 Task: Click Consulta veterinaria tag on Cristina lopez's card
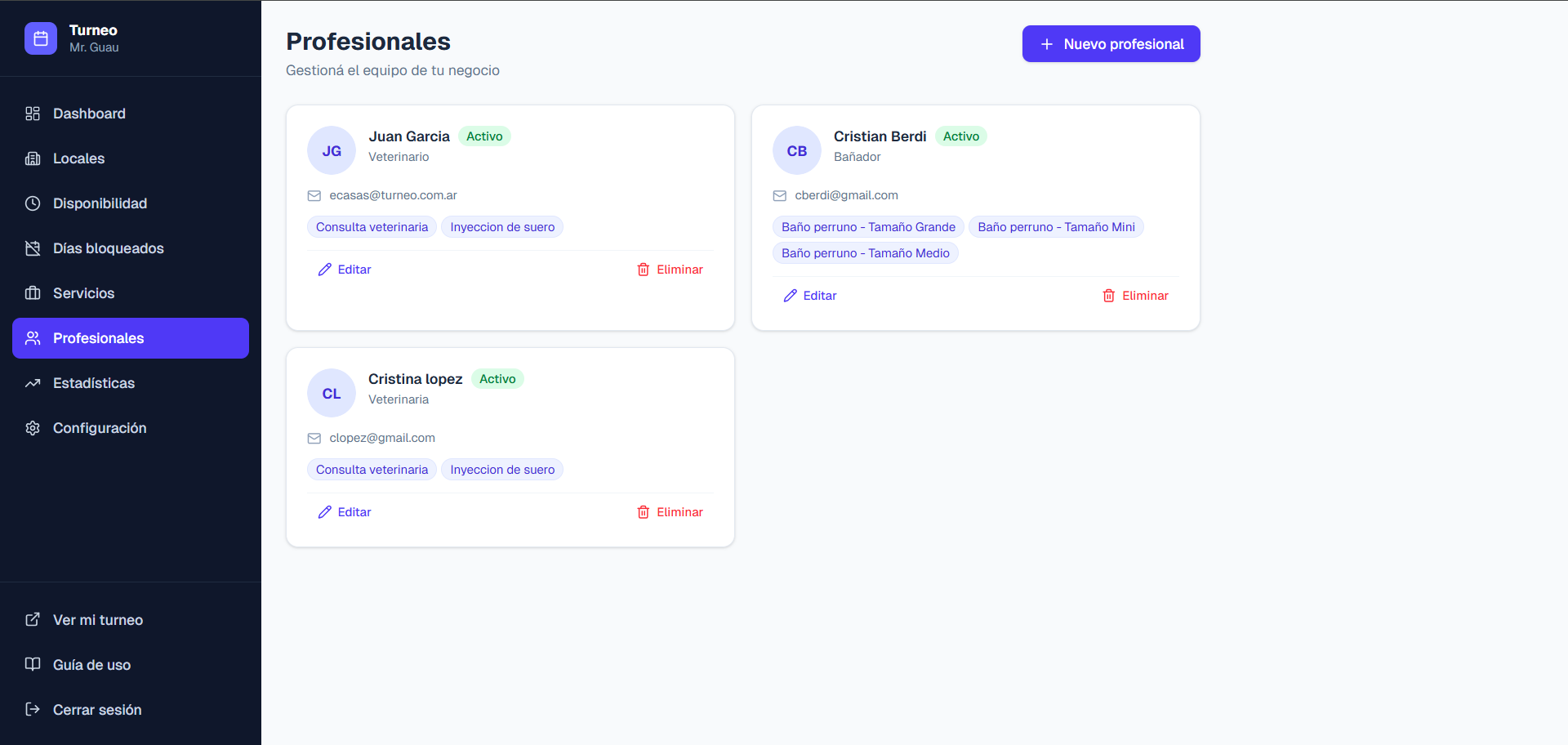pyautogui.click(x=372, y=470)
